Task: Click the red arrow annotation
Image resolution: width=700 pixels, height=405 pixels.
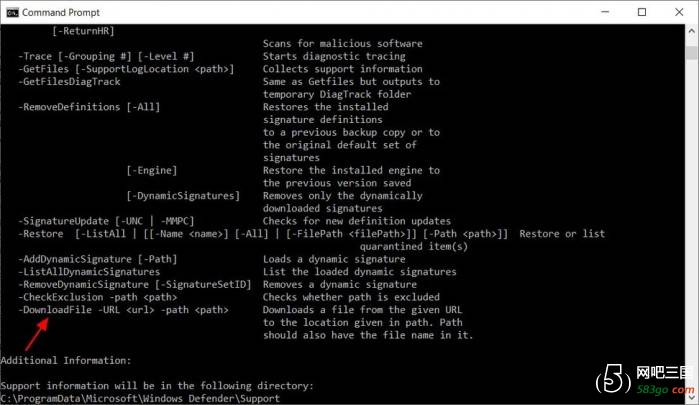Action: pos(37,334)
